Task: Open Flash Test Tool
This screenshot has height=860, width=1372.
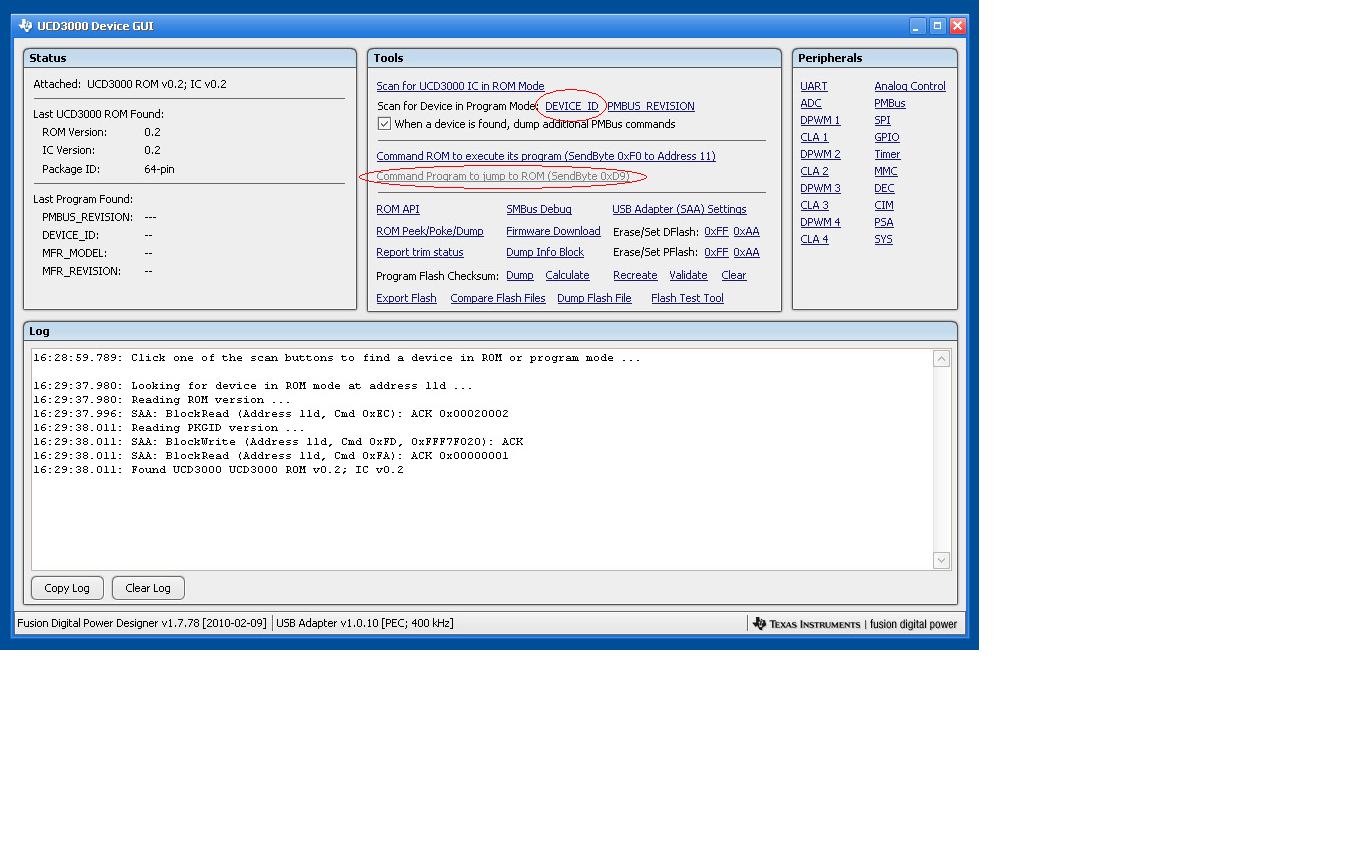Action: [687, 298]
